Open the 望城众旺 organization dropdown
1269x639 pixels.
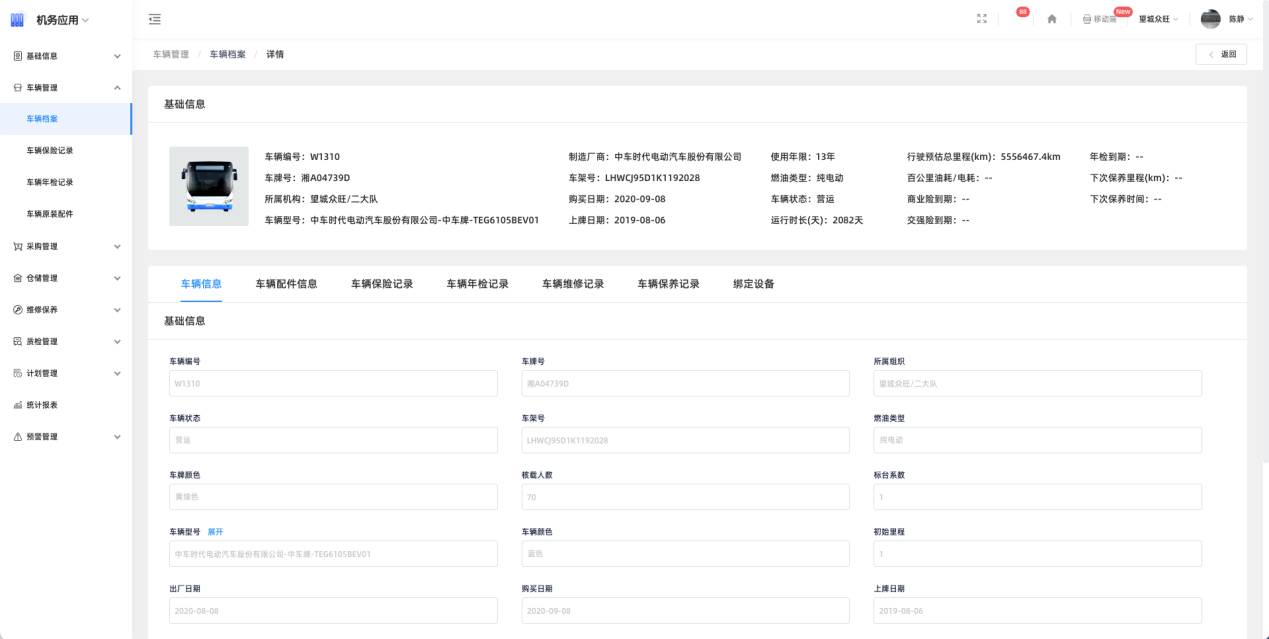pos(1158,19)
